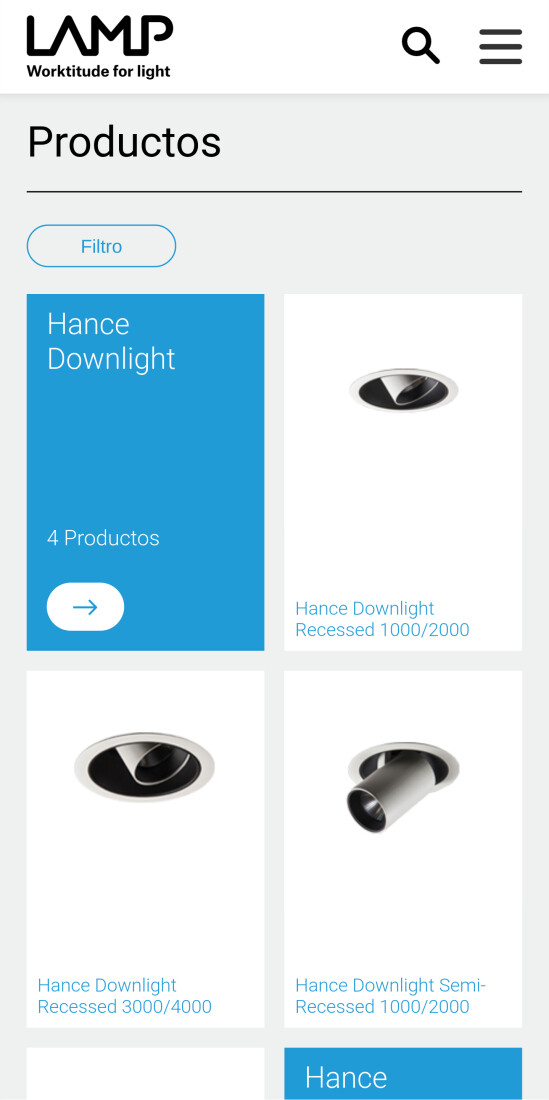
Task: Open the partially visible blue Hance card
Action: coord(403,1074)
